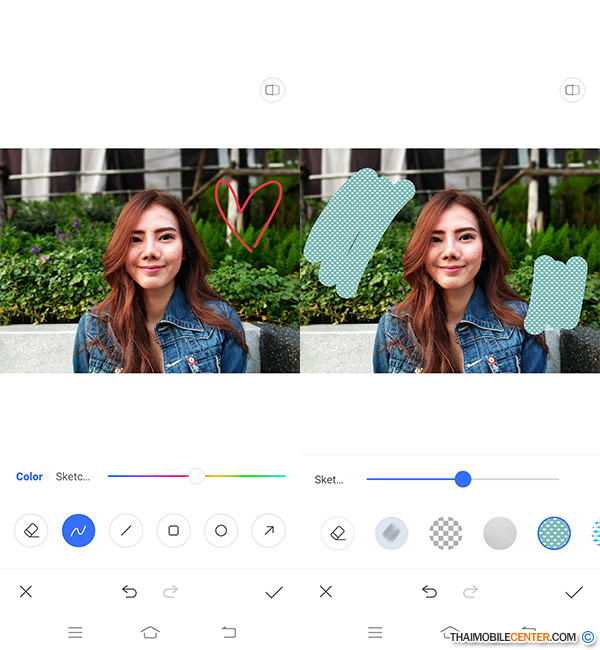Image resolution: width=600 pixels, height=650 pixels.
Task: Choose the straight line drawing tool
Action: [x=126, y=531]
